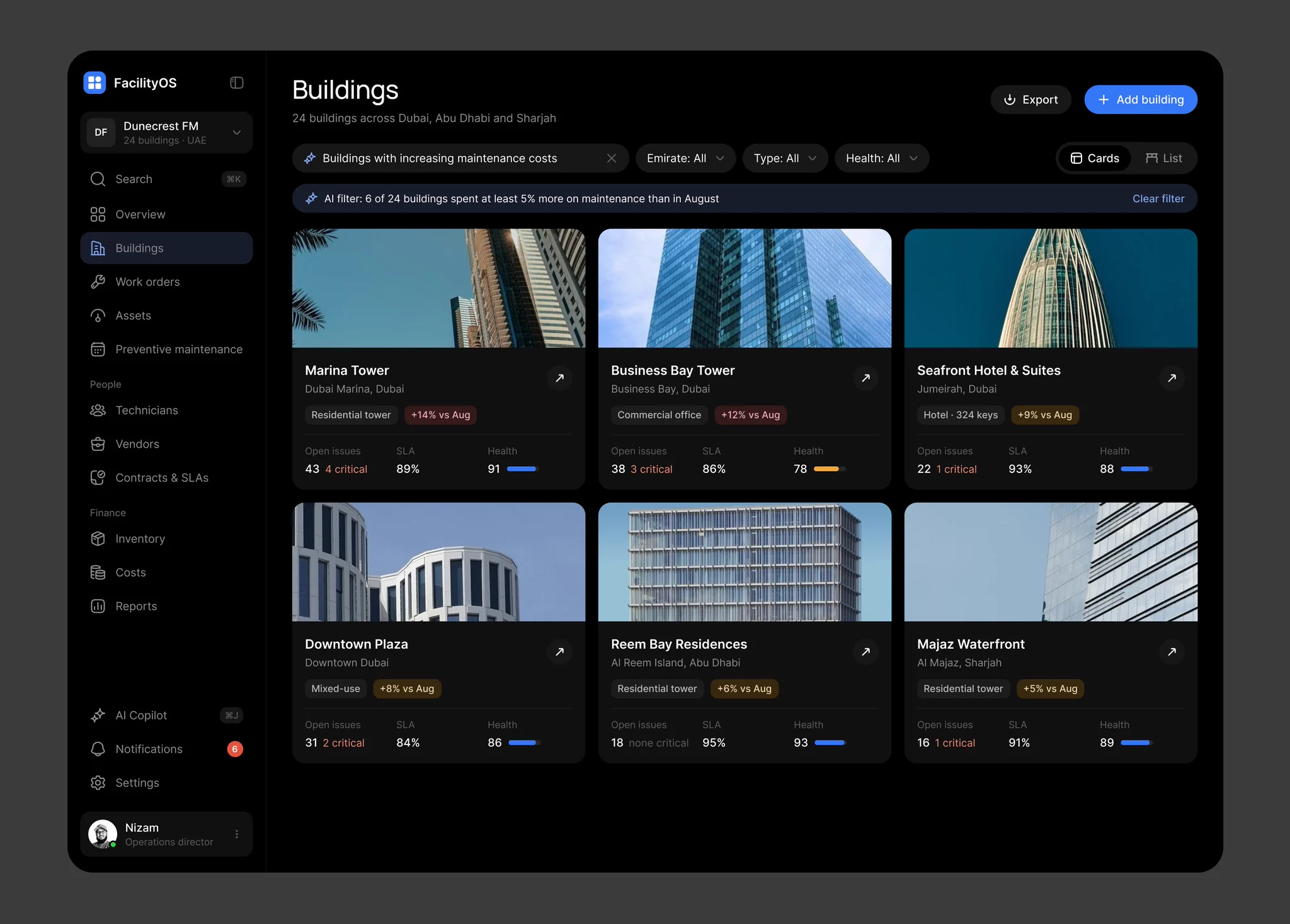Click Business Bay Tower orange health bar

tap(829, 469)
